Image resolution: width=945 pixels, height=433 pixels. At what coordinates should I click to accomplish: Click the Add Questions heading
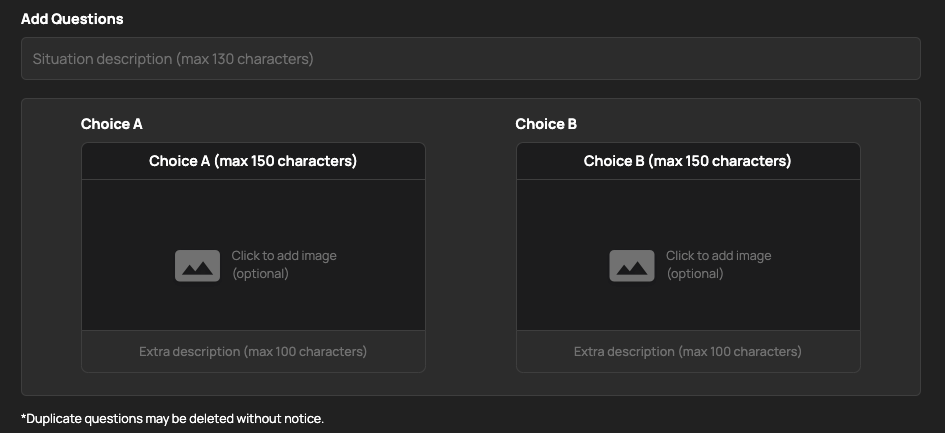72,19
